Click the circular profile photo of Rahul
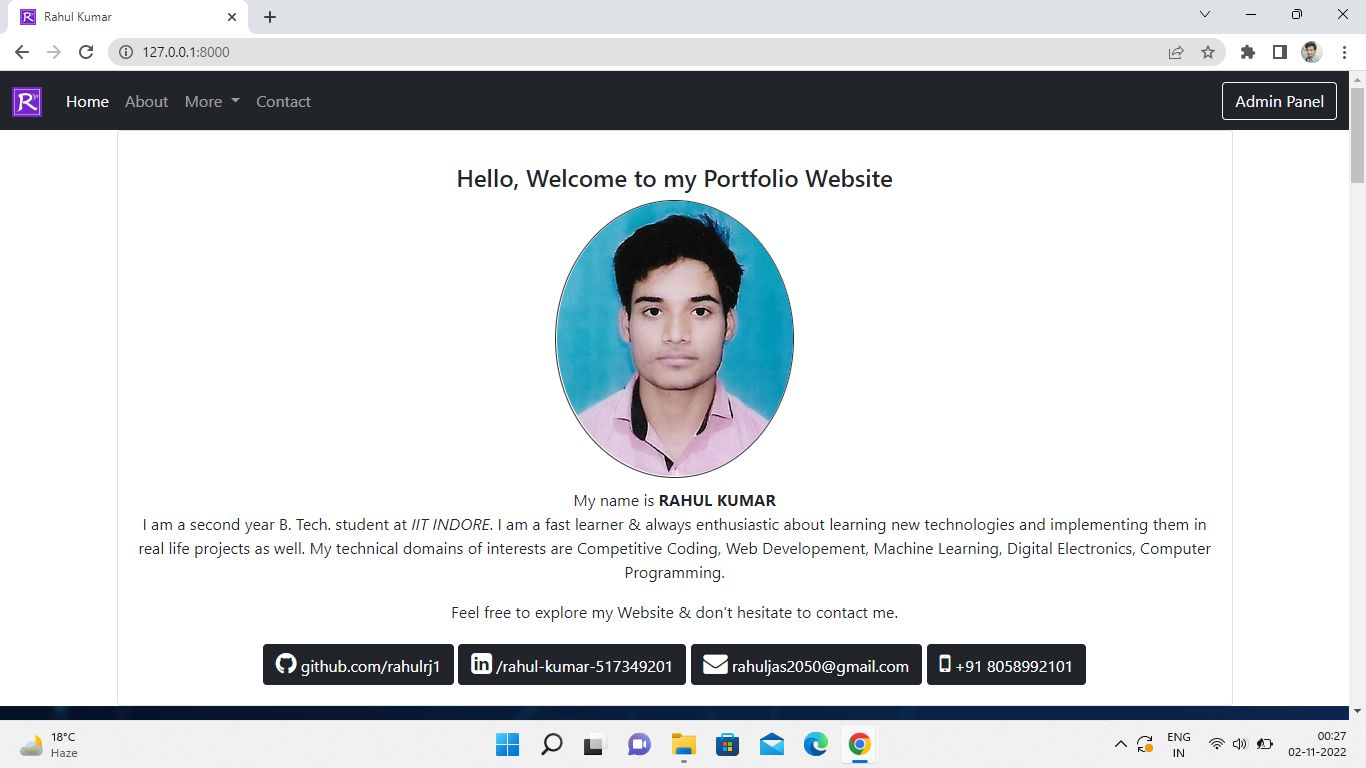 tap(675, 338)
